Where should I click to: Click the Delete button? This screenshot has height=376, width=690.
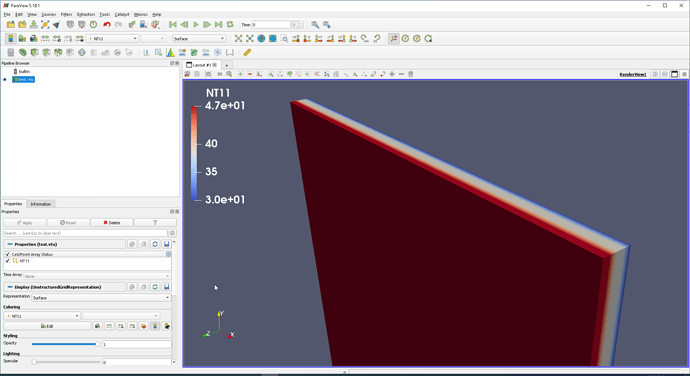(111, 223)
